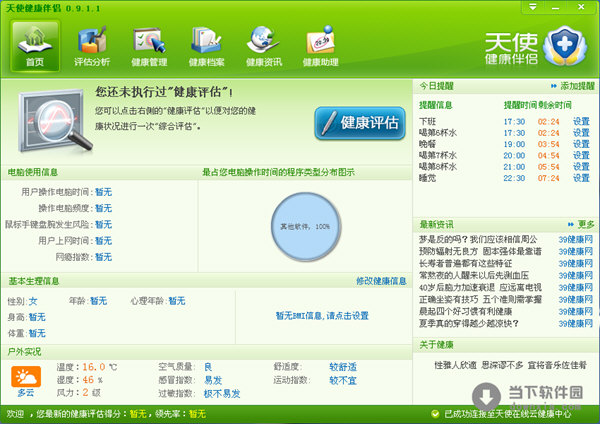
Task: Open news 长寿者普遍都有这些特征
Action: (465, 263)
